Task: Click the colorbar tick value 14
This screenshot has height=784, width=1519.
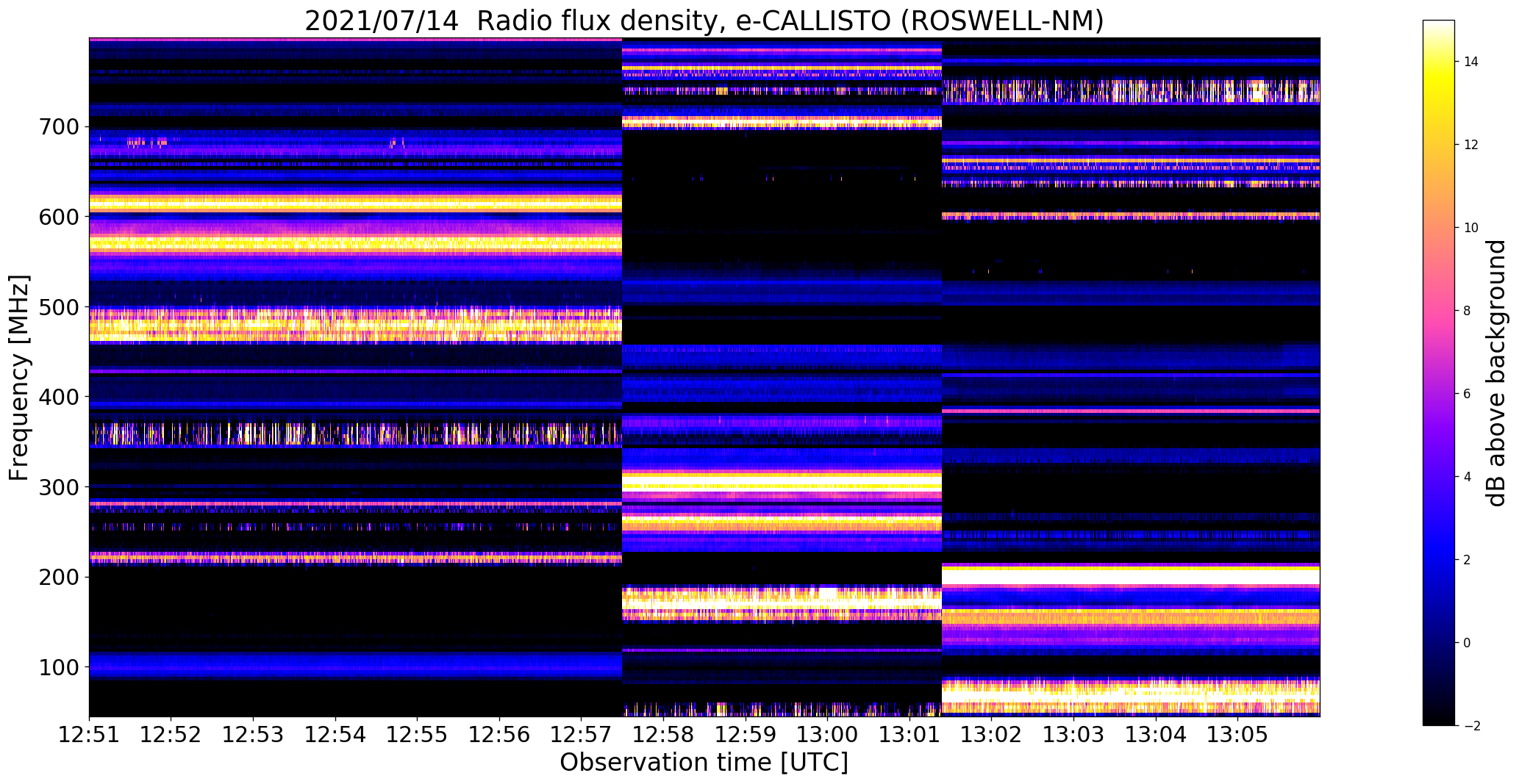Action: click(x=1471, y=62)
